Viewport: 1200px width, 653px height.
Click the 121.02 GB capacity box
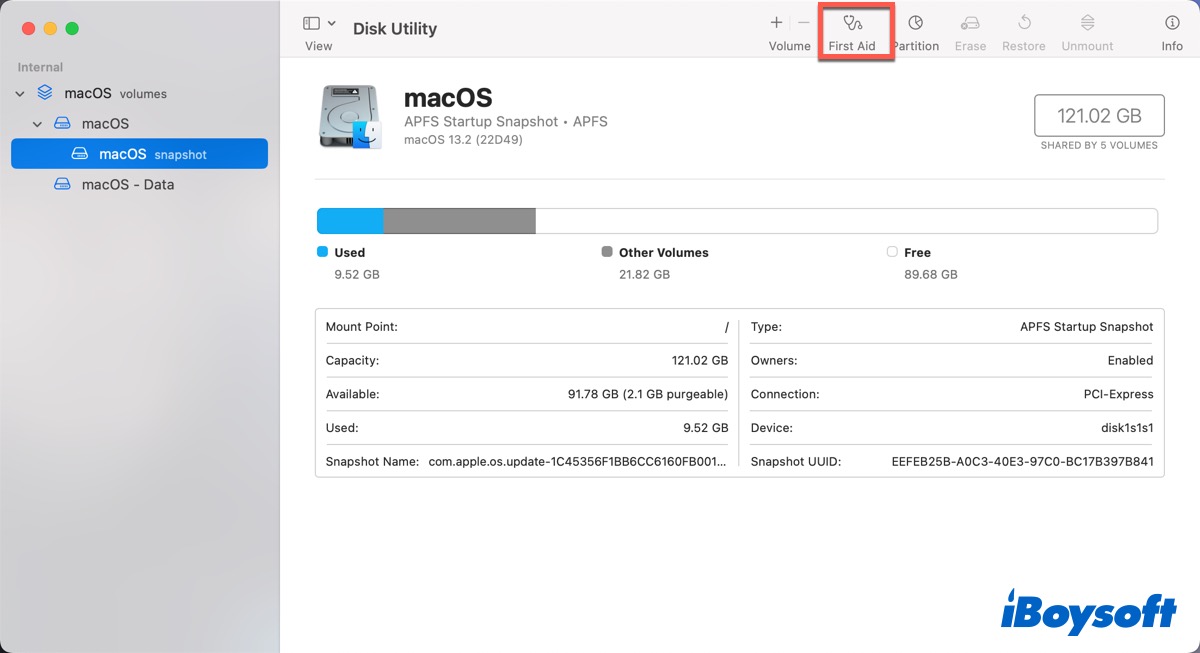[x=1098, y=116]
